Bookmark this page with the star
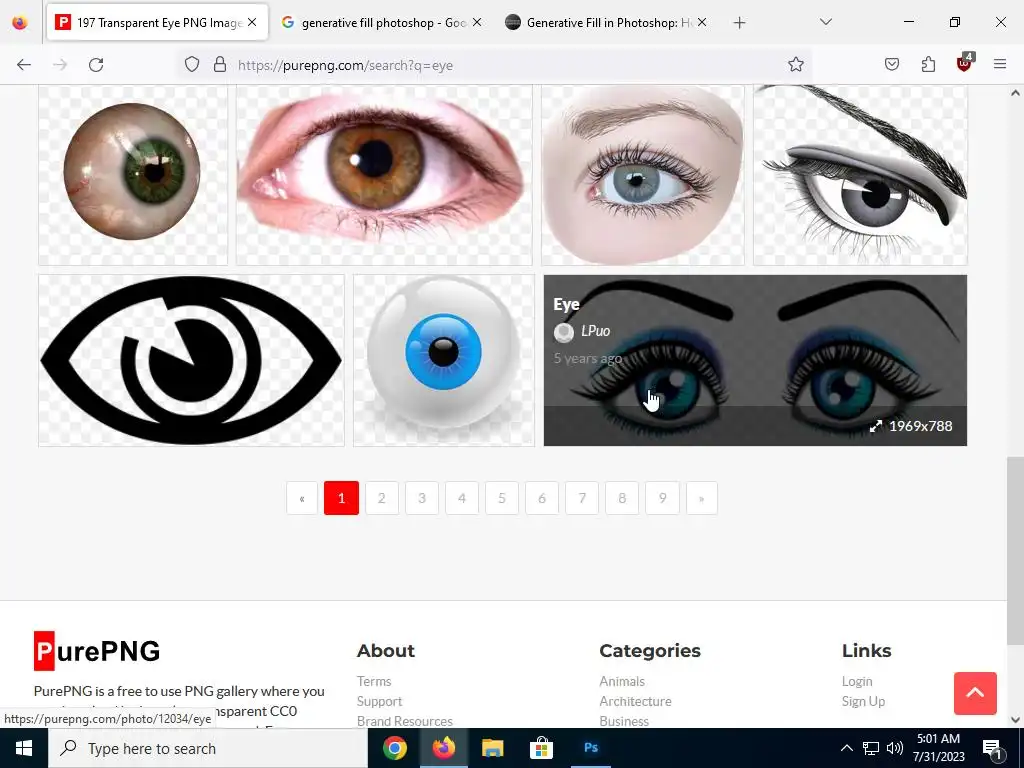 tap(795, 64)
